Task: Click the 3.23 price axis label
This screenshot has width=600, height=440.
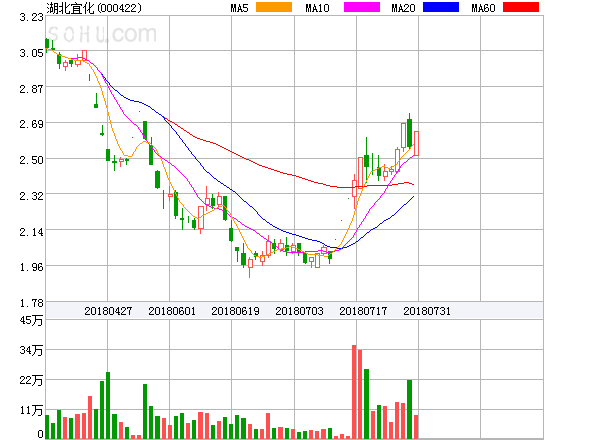Action: point(31,17)
